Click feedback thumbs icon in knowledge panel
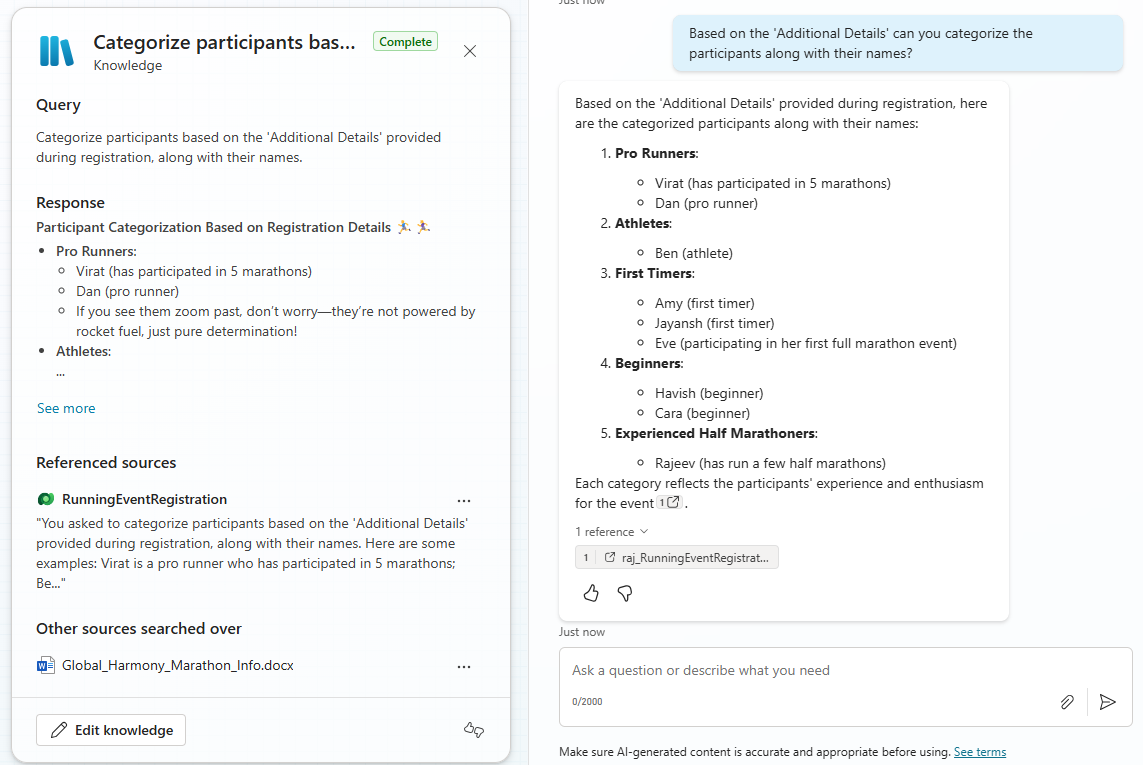The image size is (1143, 765). click(474, 730)
